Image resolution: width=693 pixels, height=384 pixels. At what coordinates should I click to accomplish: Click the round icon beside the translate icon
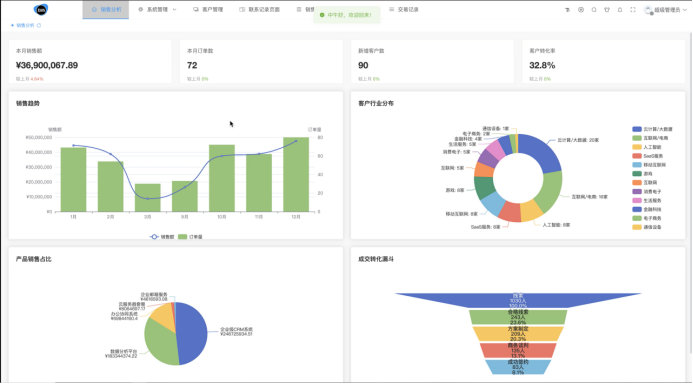click(581, 10)
